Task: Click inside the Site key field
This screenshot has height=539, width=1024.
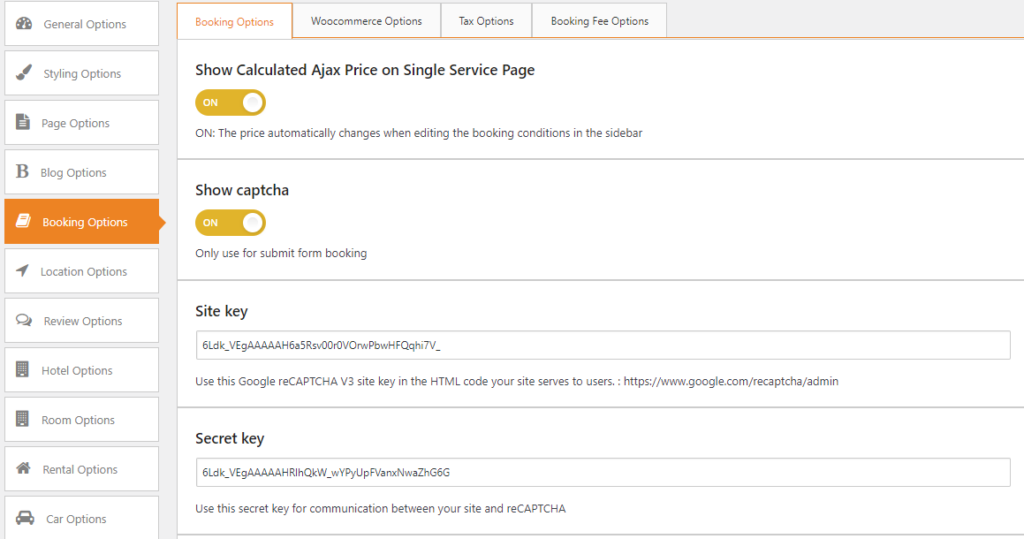Action: click(x=602, y=345)
